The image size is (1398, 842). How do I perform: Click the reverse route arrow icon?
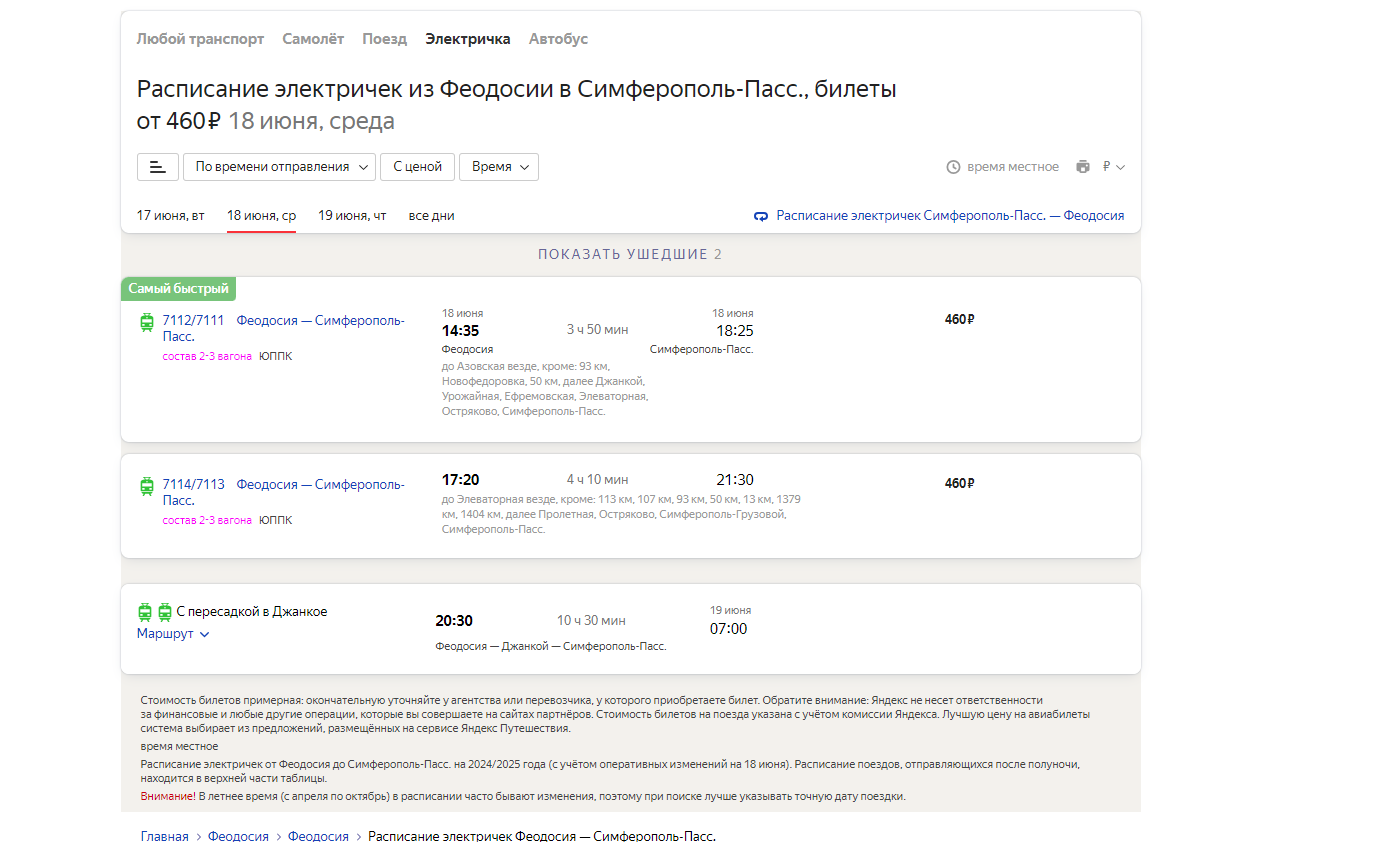coord(761,216)
